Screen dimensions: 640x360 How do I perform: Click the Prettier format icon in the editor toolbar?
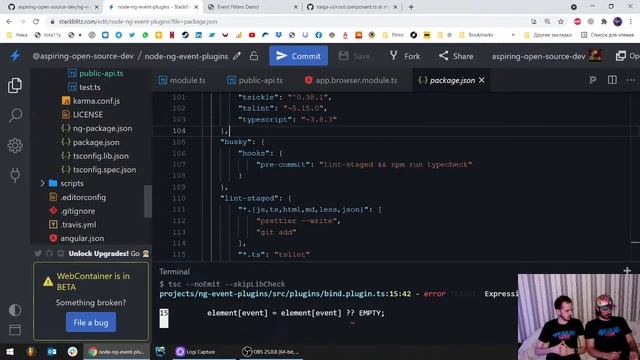tap(593, 80)
